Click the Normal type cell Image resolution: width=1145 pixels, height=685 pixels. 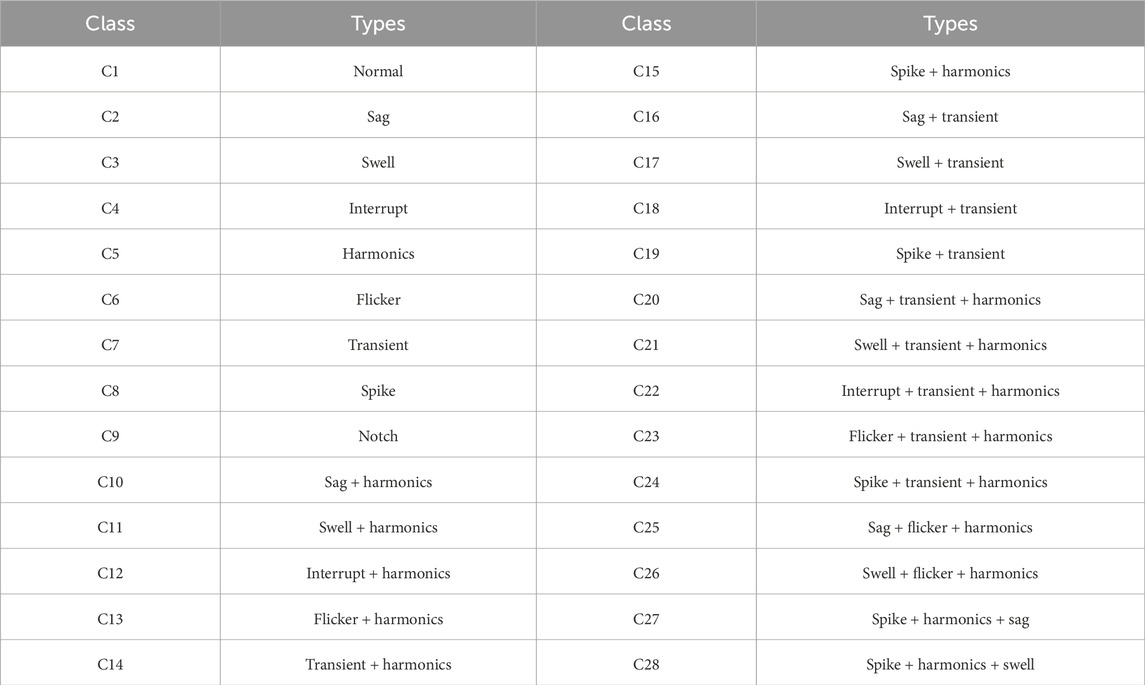point(378,71)
